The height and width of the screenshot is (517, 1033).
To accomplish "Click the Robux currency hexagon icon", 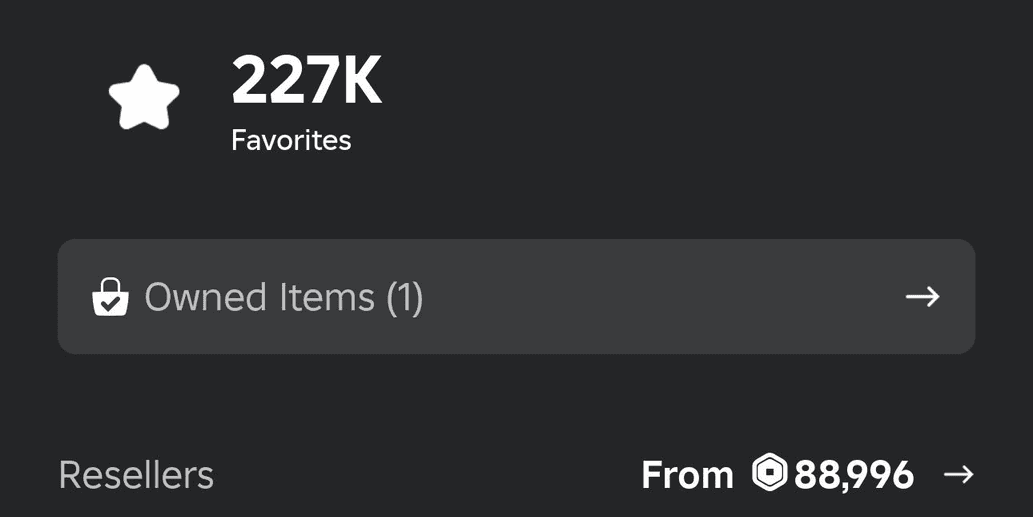I will pyautogui.click(x=769, y=473).
